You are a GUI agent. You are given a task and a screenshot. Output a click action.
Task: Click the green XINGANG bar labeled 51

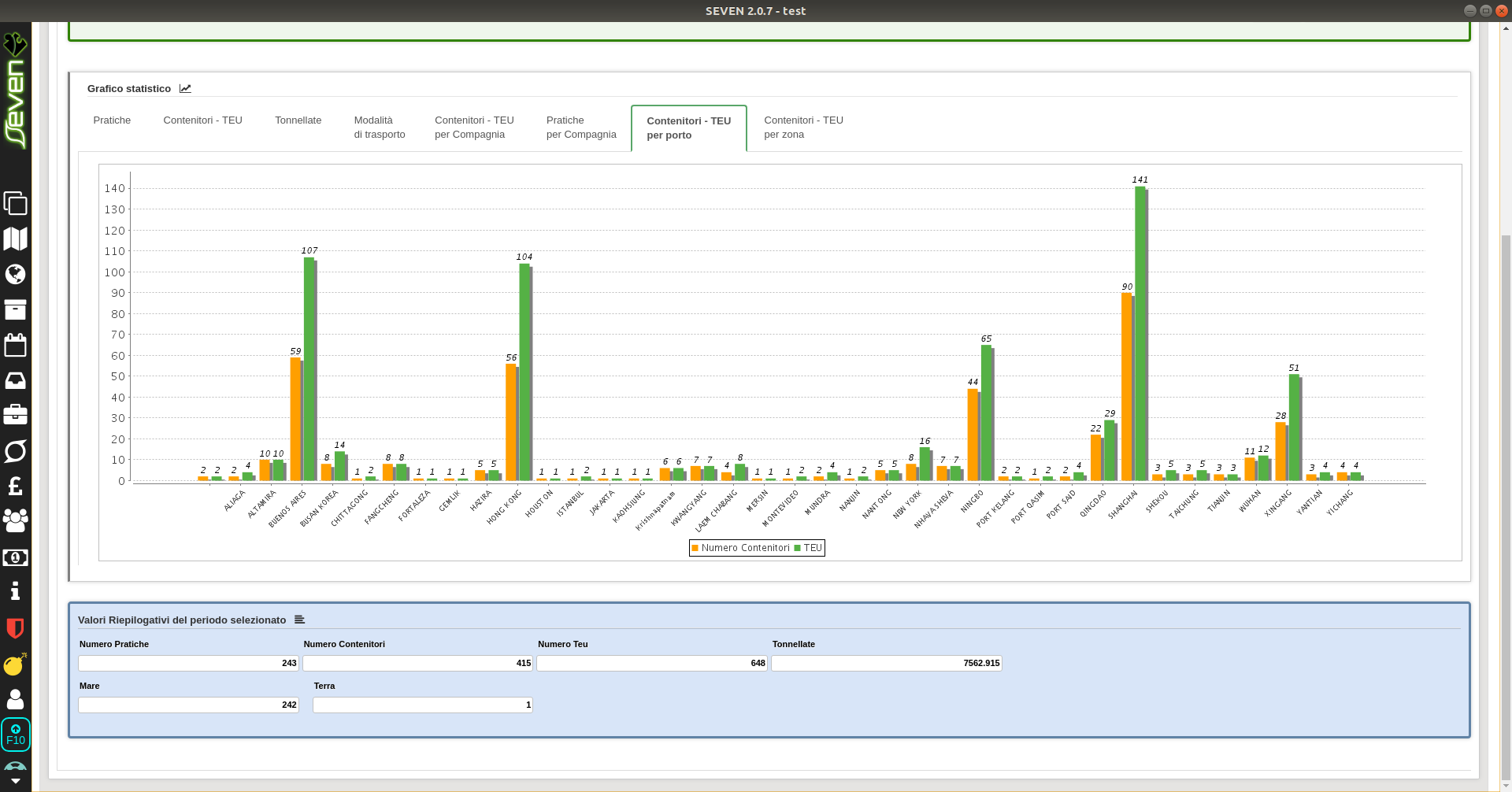click(x=1295, y=427)
